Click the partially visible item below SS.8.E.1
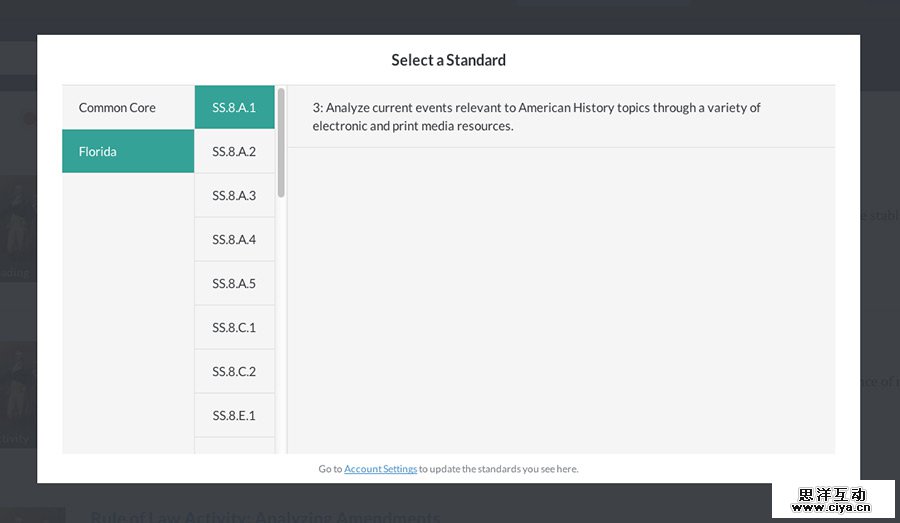 tap(234, 446)
